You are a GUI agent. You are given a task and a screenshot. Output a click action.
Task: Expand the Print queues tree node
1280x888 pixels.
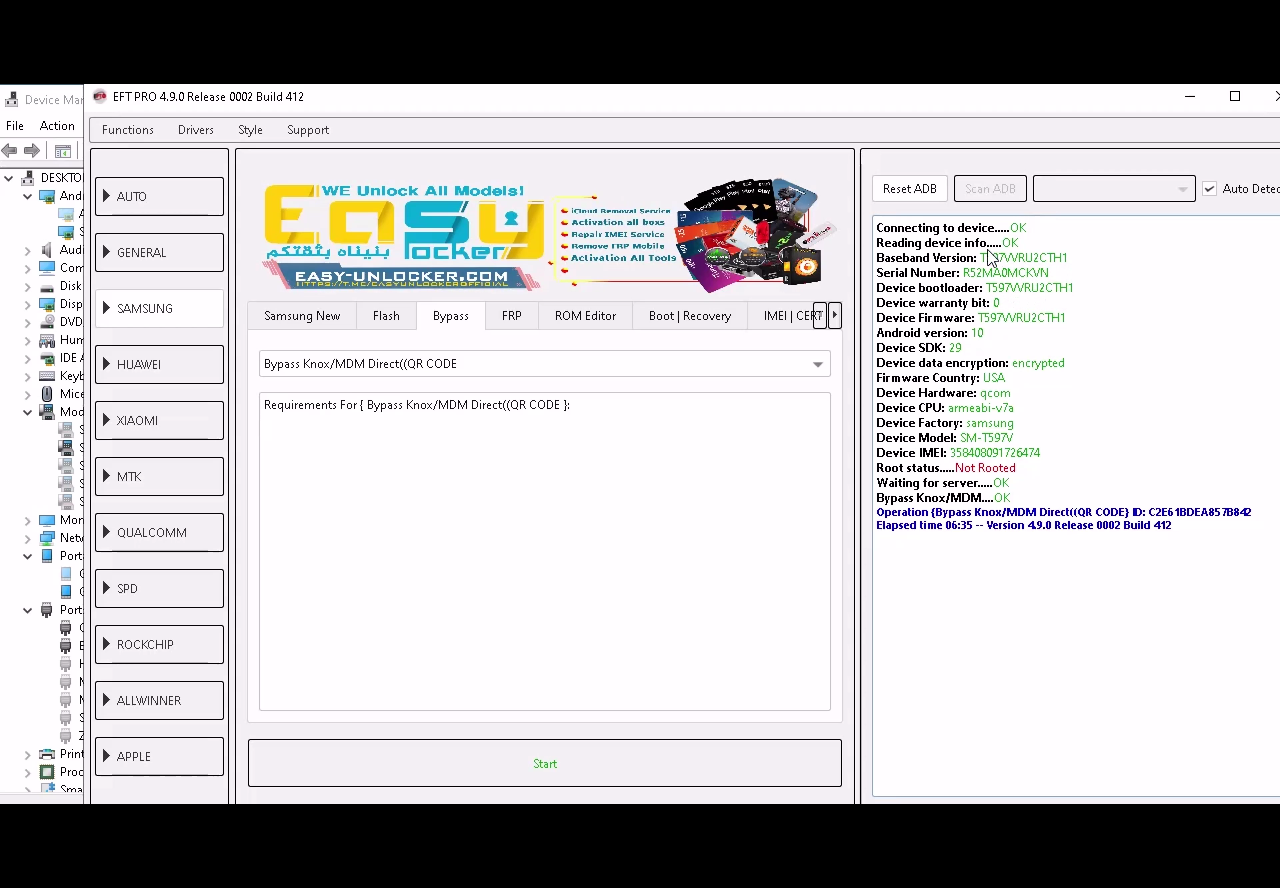point(28,754)
